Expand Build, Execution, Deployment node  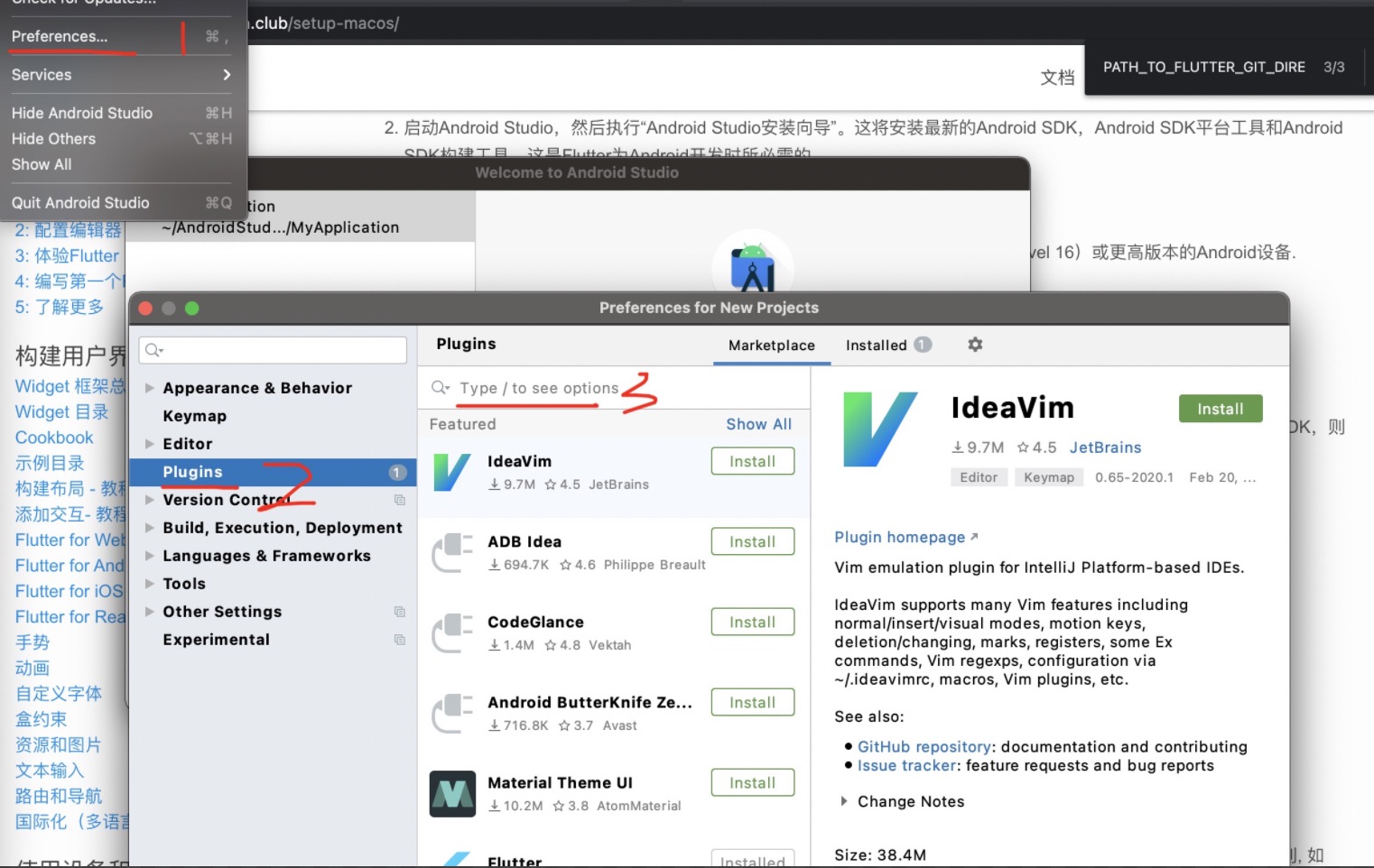[149, 528]
